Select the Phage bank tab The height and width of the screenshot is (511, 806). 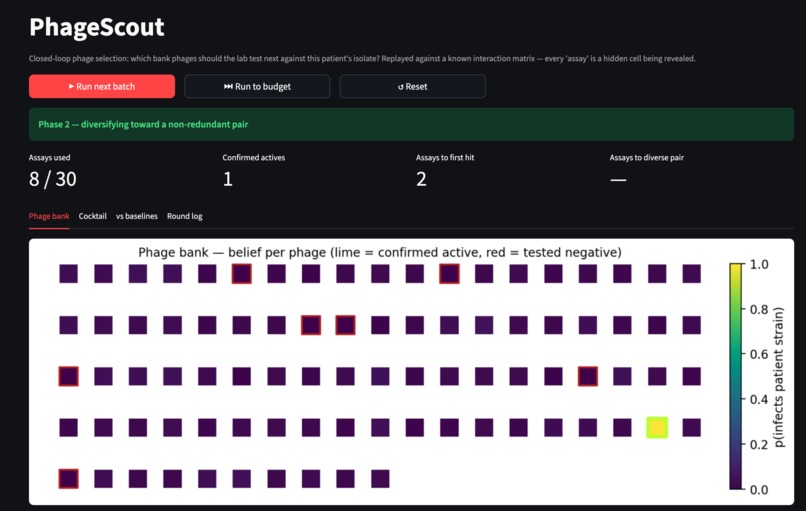pos(49,216)
